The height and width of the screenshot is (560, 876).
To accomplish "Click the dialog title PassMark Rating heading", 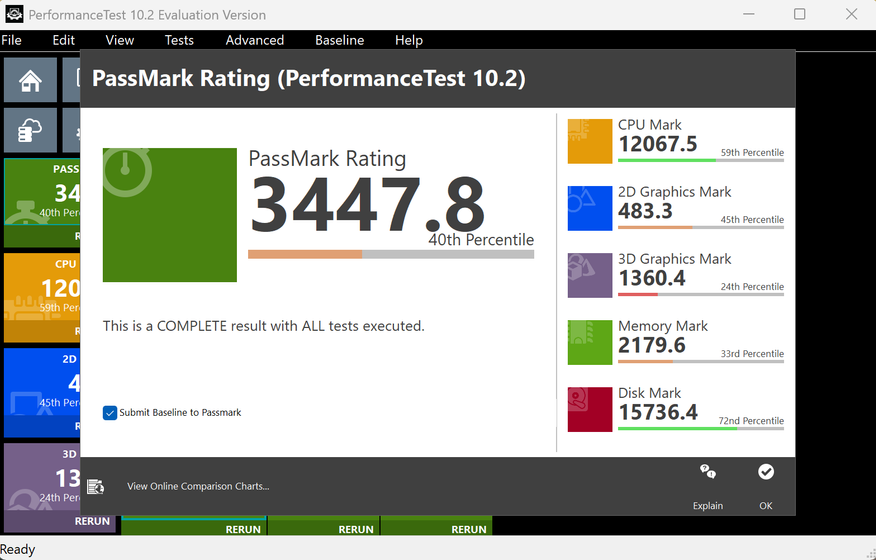I will point(309,78).
